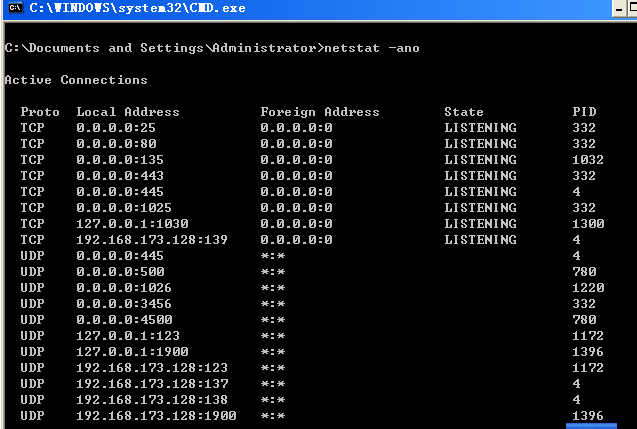This screenshot has width=637, height=429.
Task: Click LISTENING state in the 192.168.173.128:139 row
Action: coord(481,240)
